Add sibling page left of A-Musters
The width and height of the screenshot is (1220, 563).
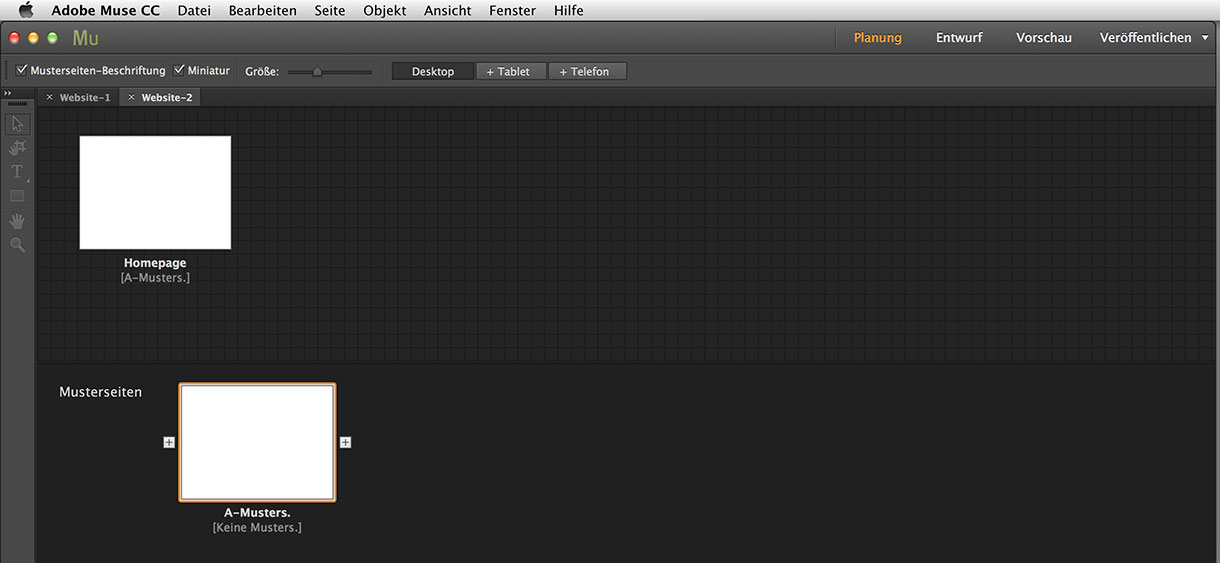pos(169,442)
